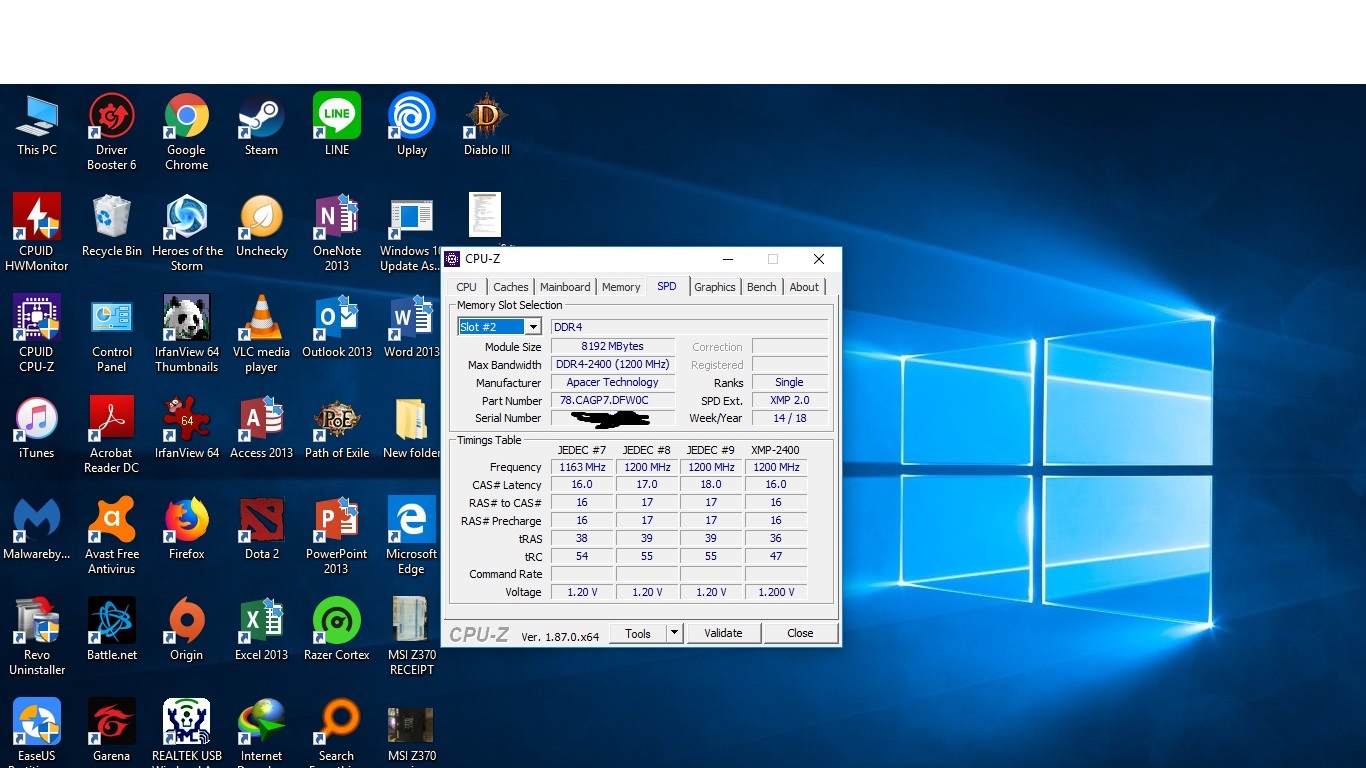This screenshot has height=768, width=1366.
Task: Open Revo Uninstaller shortcut
Action: (37, 637)
